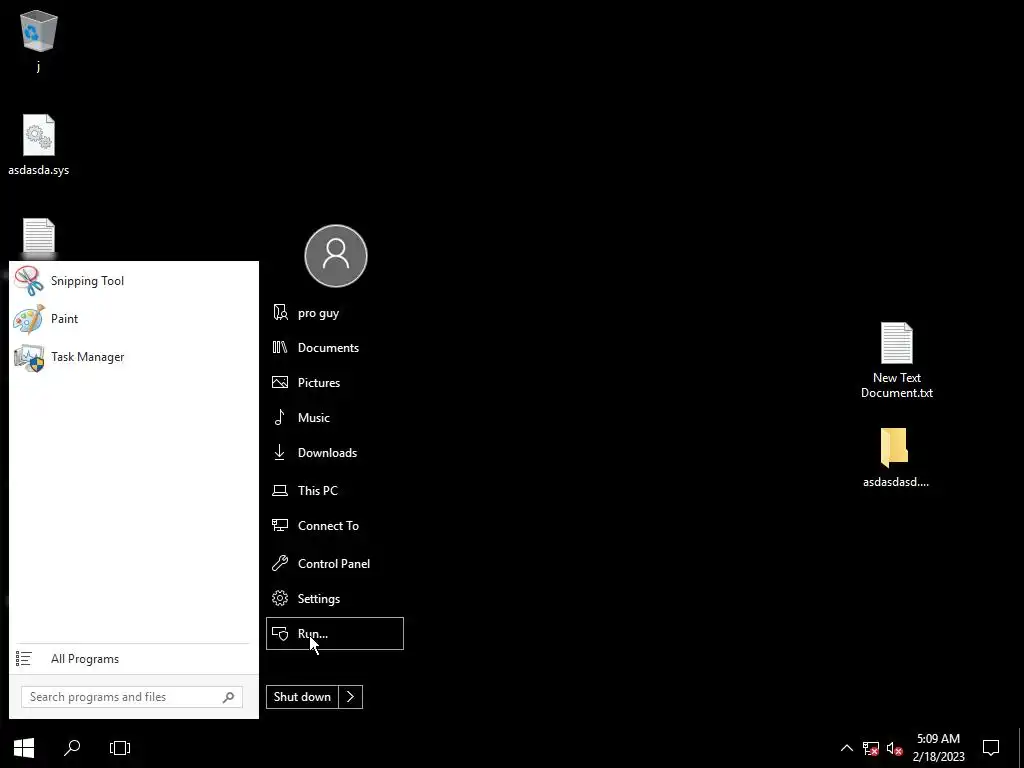Open Control Panel from start menu
Viewport: 1024px width, 768px height.
pyautogui.click(x=334, y=564)
